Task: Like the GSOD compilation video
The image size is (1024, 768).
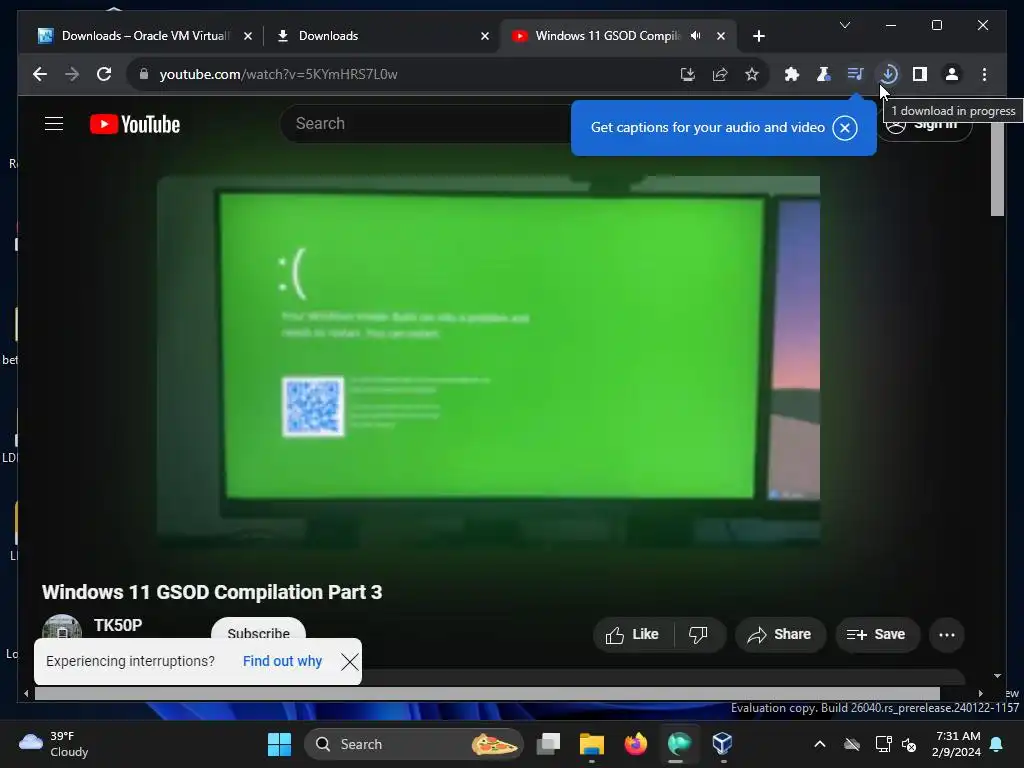Action: click(632, 634)
